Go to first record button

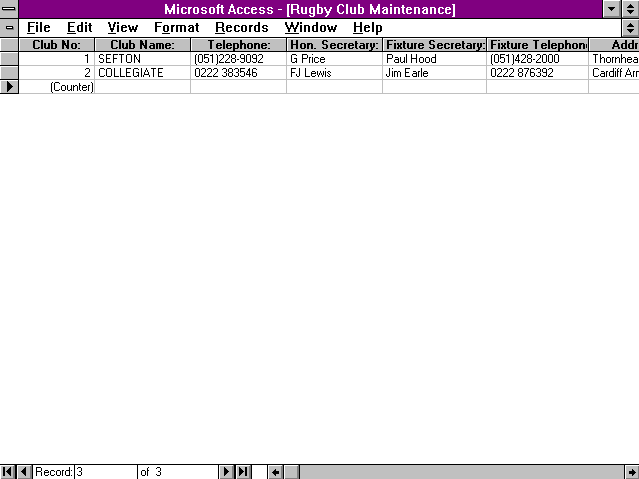click(x=8, y=472)
